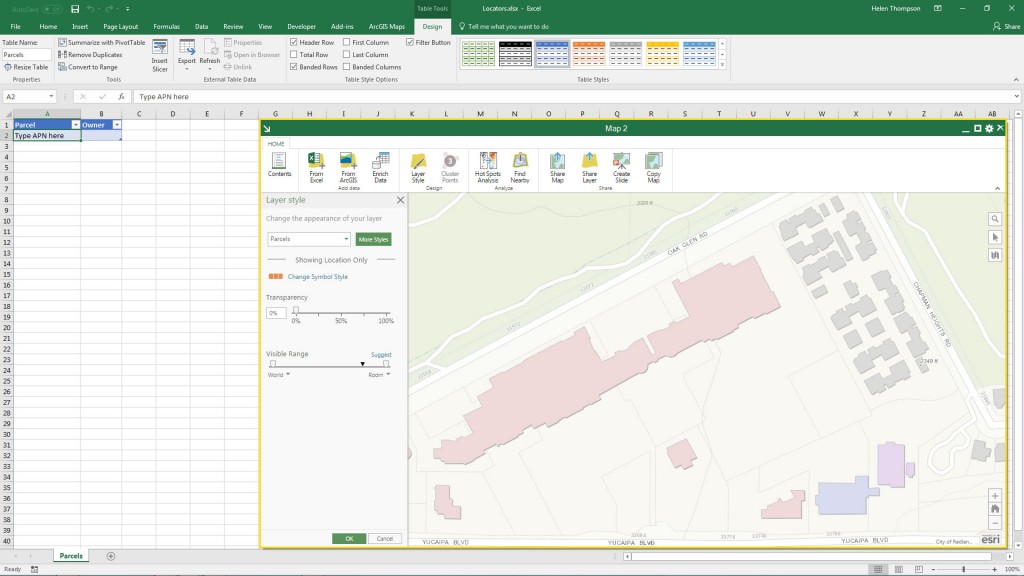Expand the Table Styles gallery

[x=722, y=65]
